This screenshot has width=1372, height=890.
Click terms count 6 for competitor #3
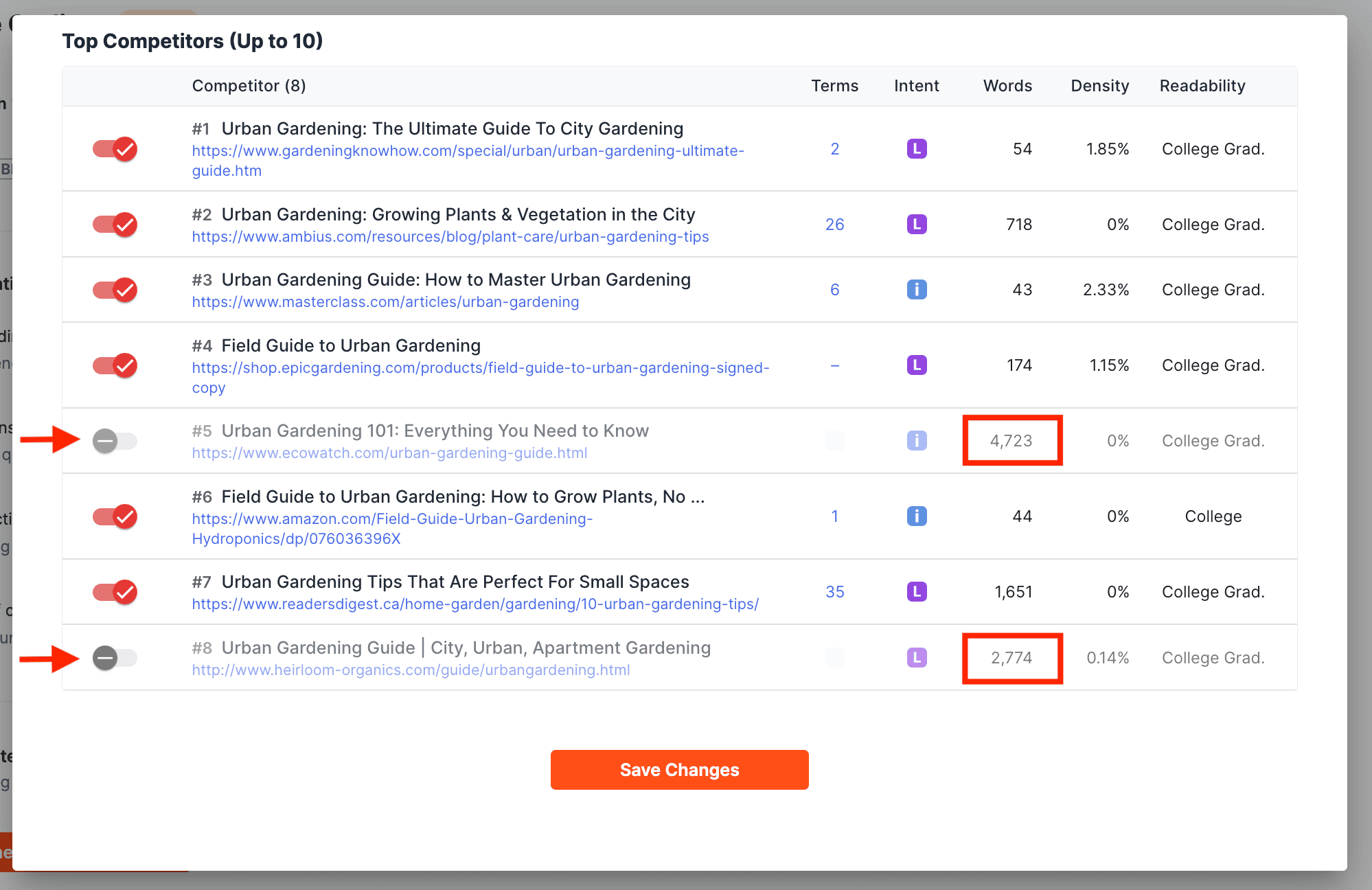[x=835, y=290]
